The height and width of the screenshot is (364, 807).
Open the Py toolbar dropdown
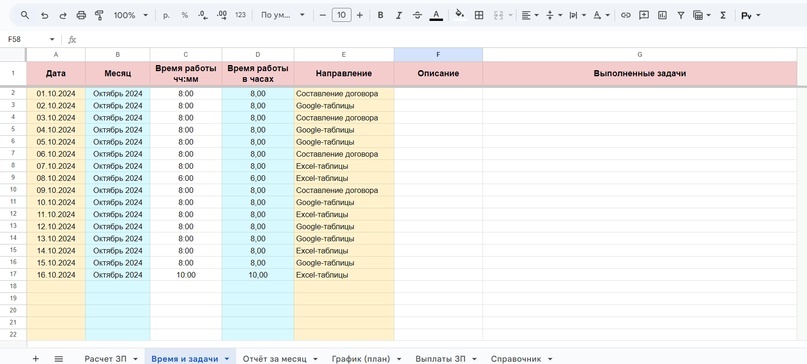[751, 15]
